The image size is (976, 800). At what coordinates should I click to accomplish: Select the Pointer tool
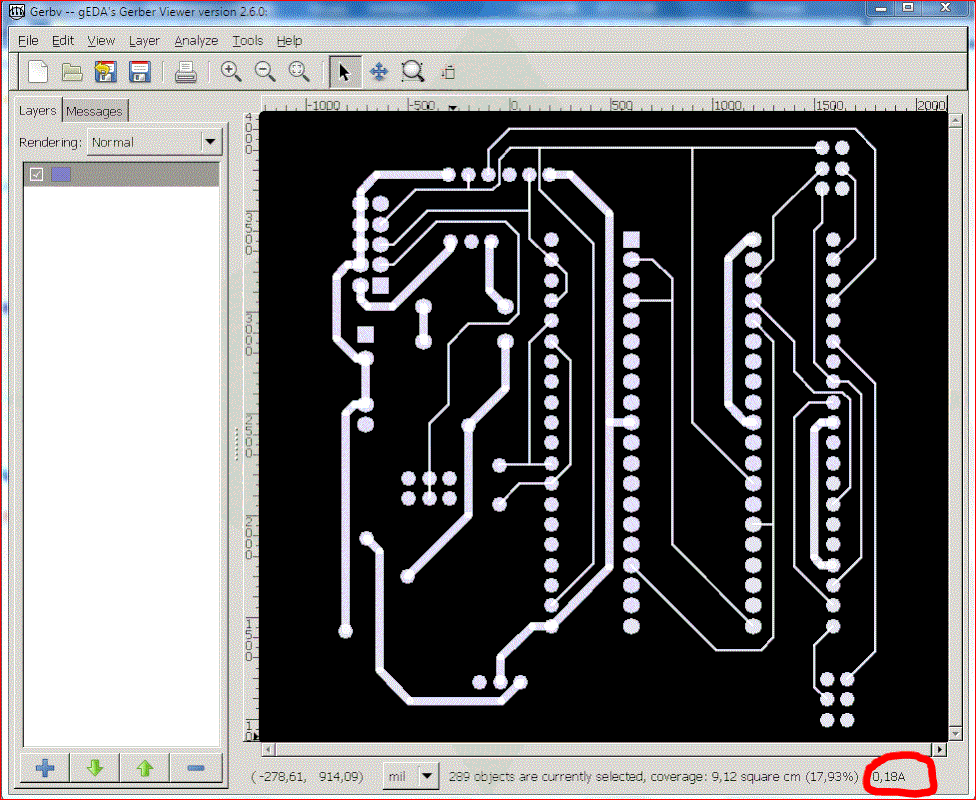(344, 72)
